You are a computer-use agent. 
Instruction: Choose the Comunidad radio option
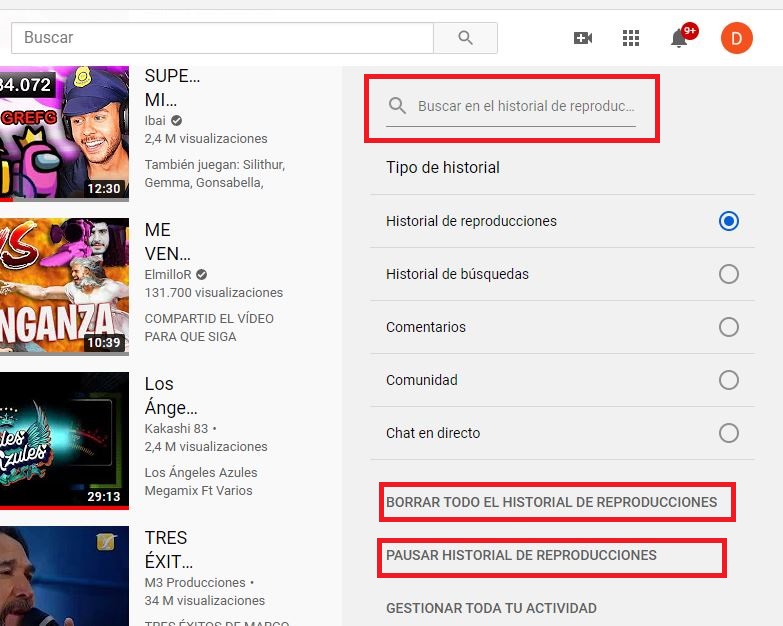point(728,380)
